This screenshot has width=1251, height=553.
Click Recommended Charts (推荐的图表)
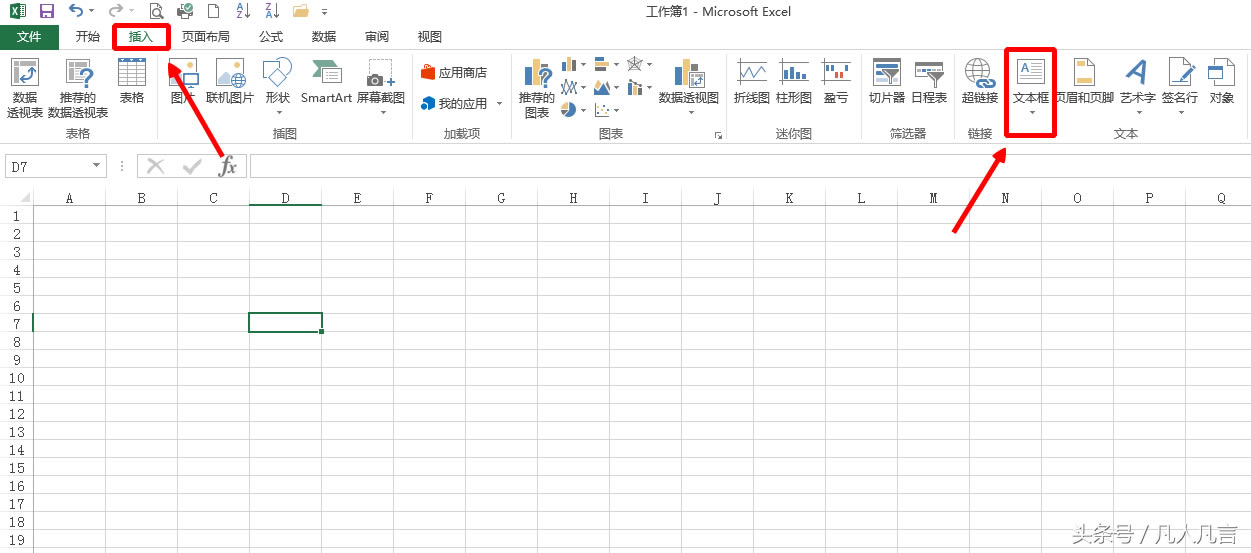pos(537,88)
